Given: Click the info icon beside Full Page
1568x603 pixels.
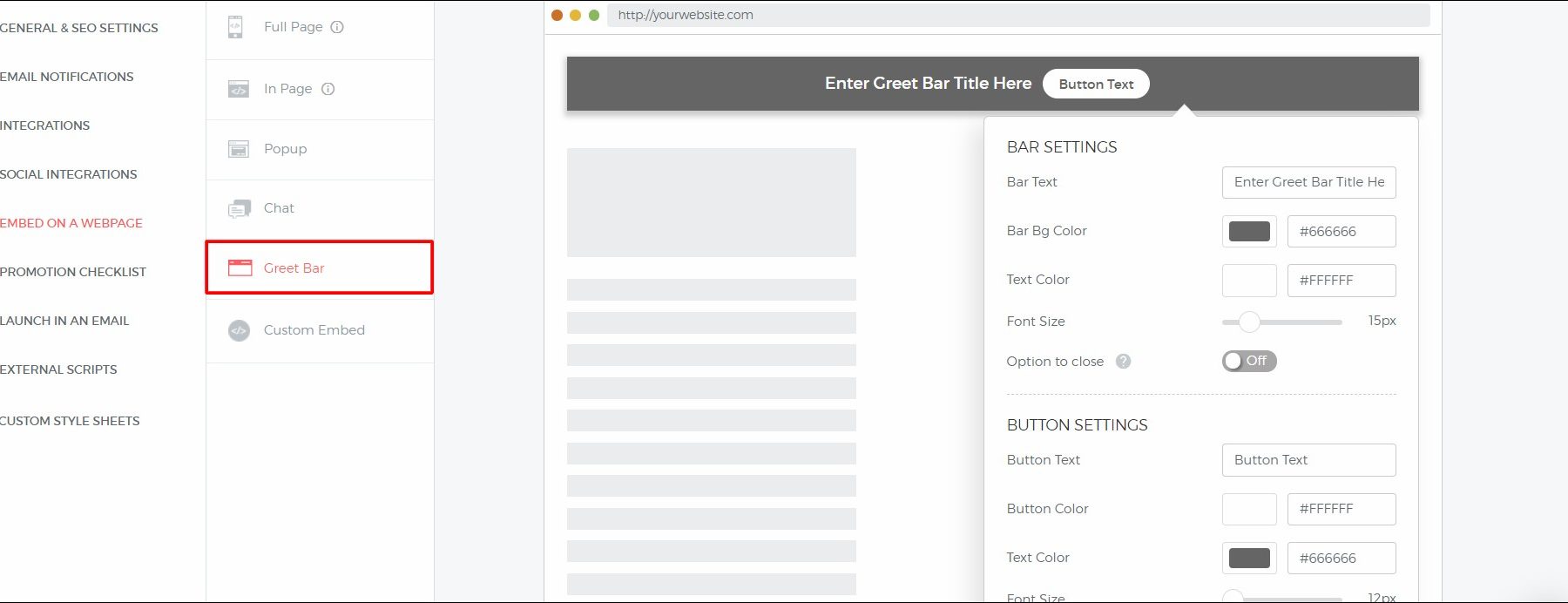Looking at the screenshot, I should click(x=337, y=27).
